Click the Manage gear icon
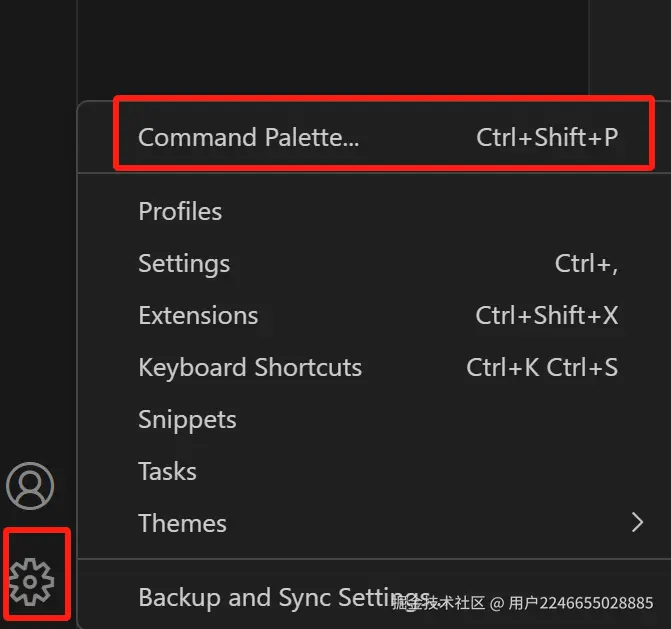The height and width of the screenshot is (629, 671). (31, 581)
